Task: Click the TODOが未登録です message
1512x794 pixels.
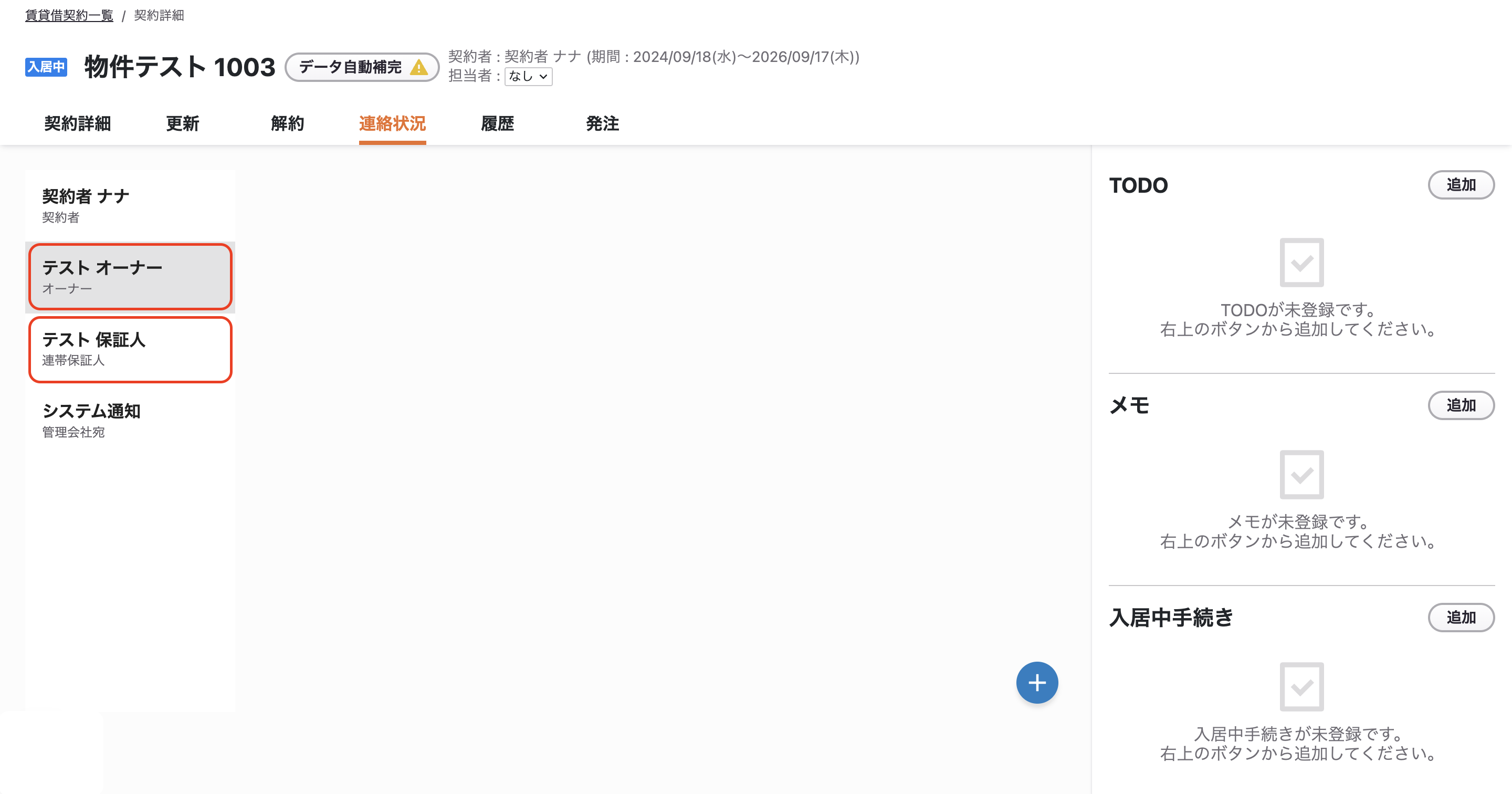Action: coord(1299,309)
